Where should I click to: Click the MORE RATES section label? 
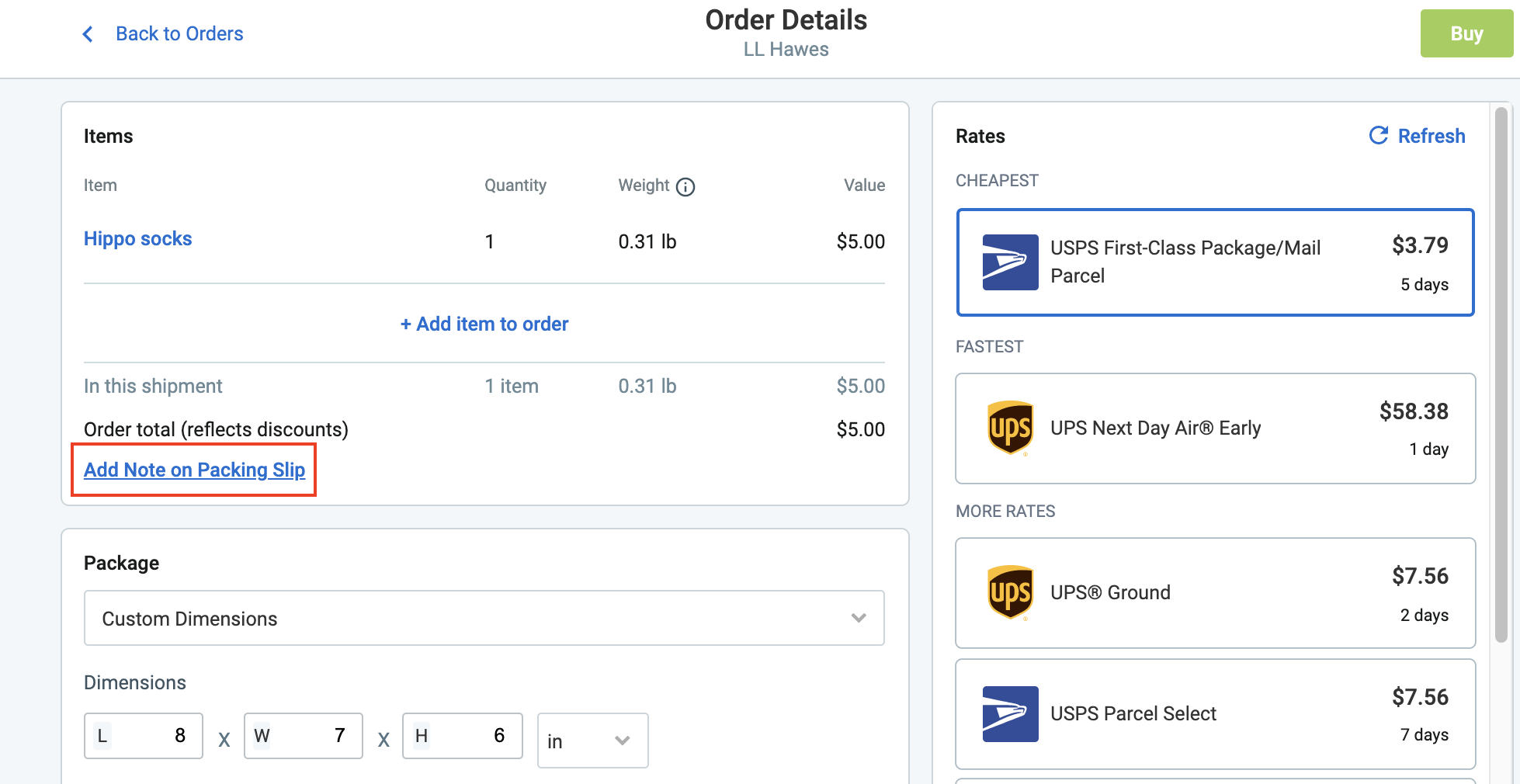point(1005,512)
